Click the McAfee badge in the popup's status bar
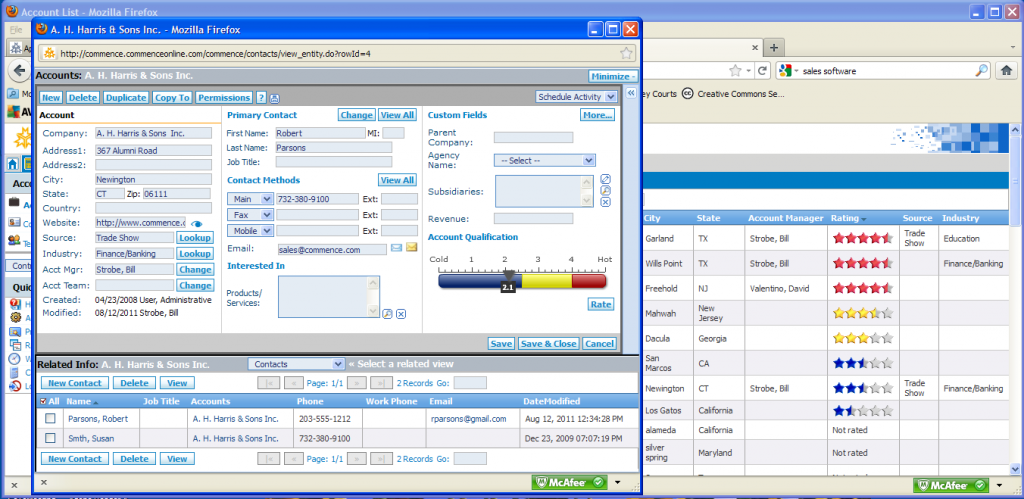This screenshot has width=1024, height=499. (571, 483)
